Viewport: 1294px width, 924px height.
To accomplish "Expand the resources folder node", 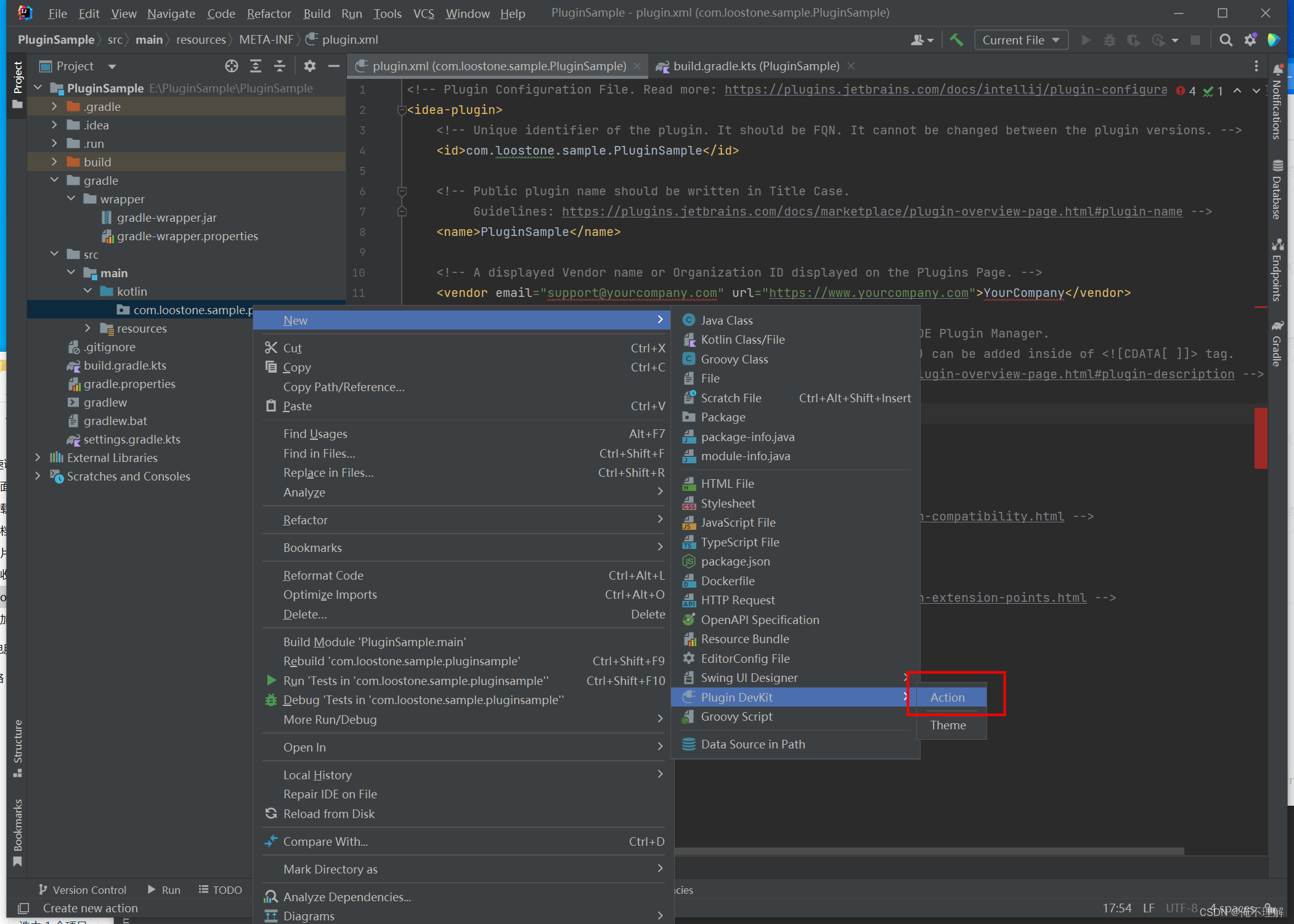I will pos(87,328).
